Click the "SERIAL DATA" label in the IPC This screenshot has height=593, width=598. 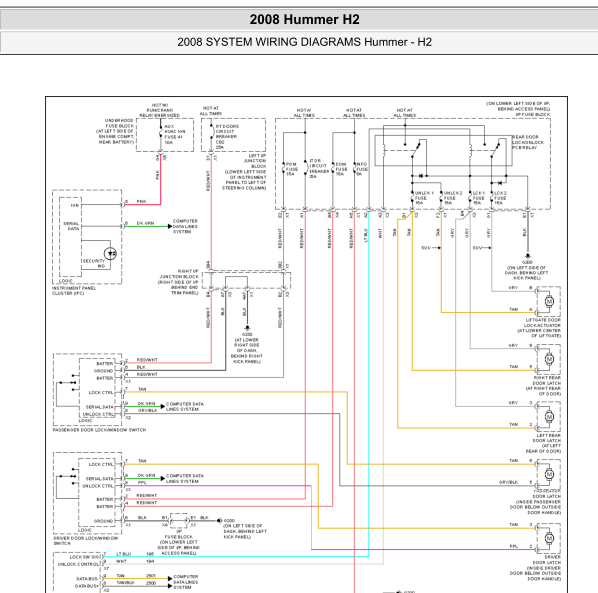tap(71, 226)
